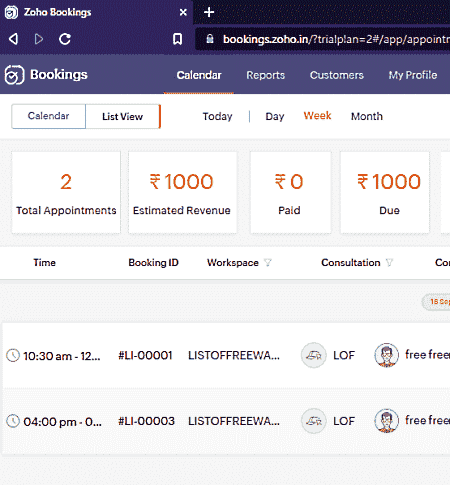Go back to previous page
The height and width of the screenshot is (485, 450).
[x=13, y=39]
